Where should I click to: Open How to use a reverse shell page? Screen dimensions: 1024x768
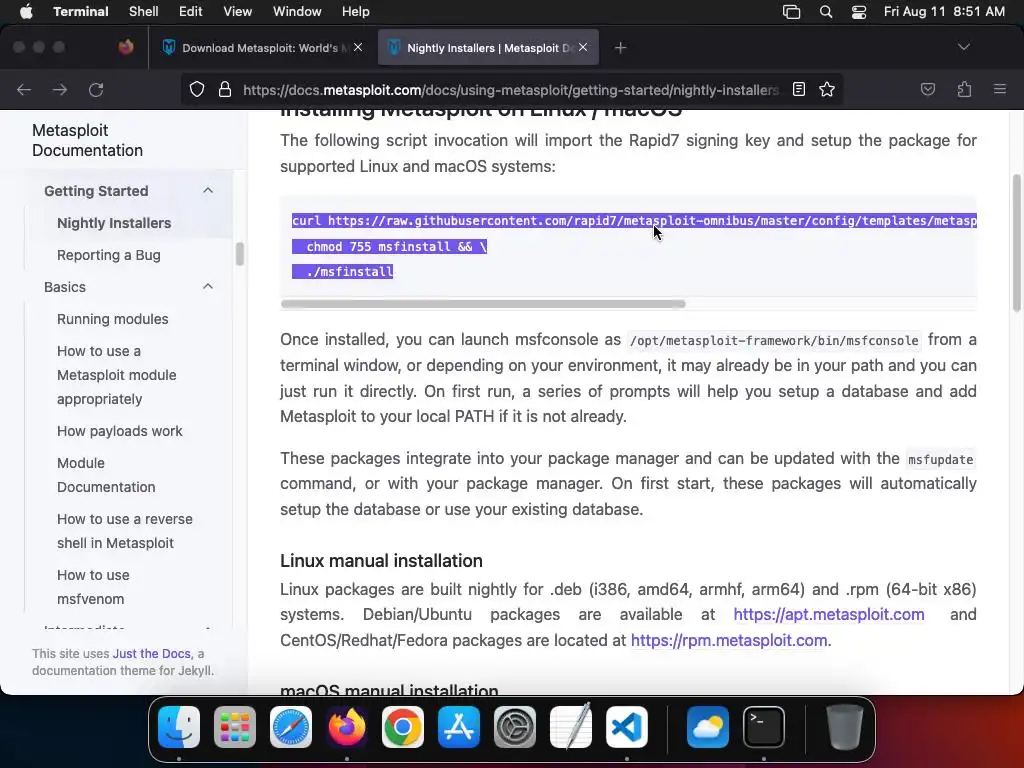pyautogui.click(x=125, y=531)
